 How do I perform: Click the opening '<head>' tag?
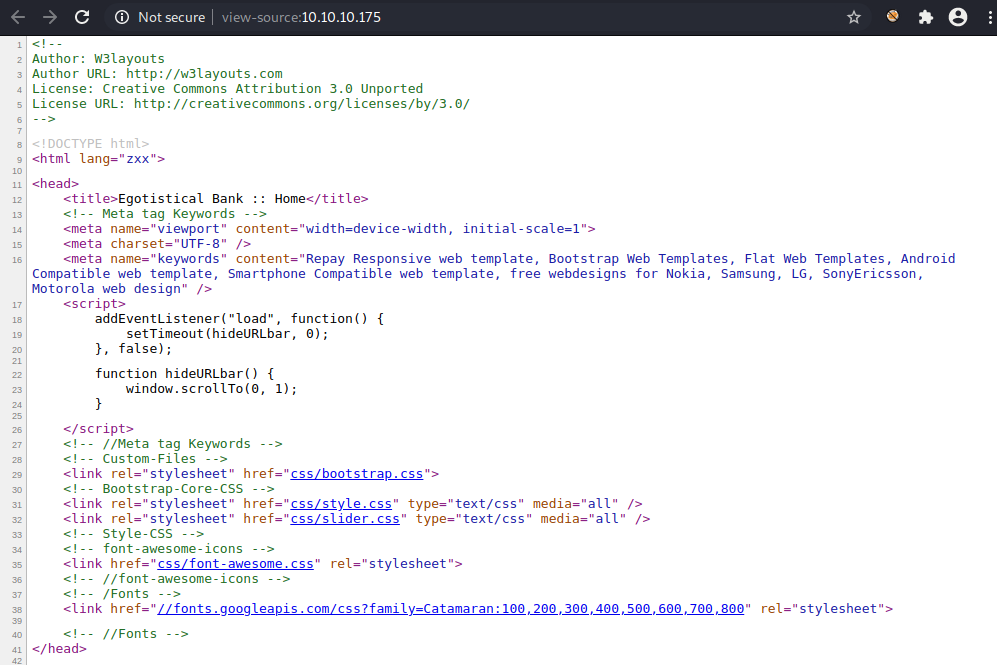point(55,184)
